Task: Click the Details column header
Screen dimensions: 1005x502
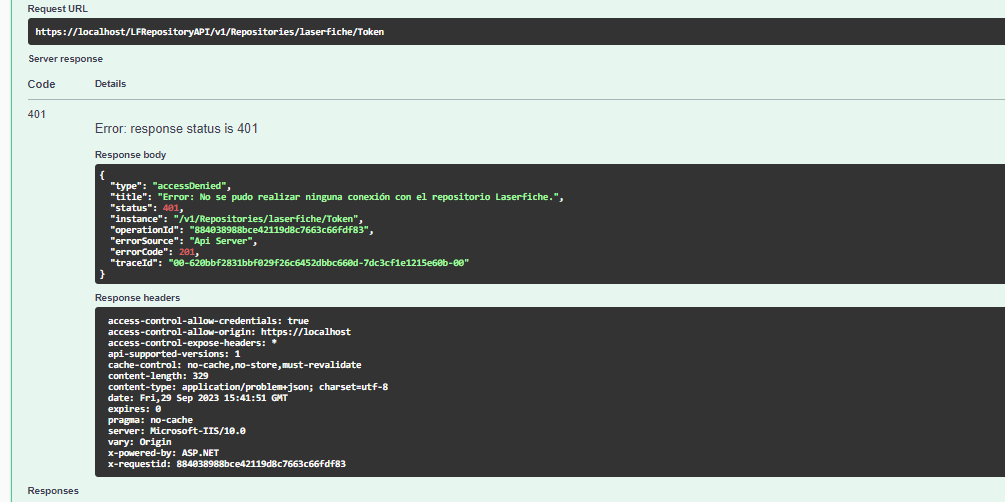Action: [110, 83]
